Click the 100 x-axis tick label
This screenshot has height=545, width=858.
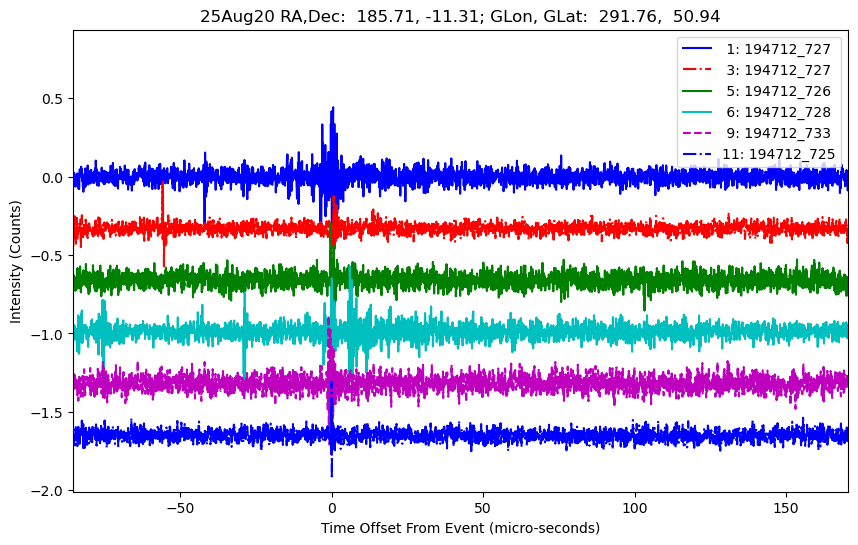pos(635,508)
